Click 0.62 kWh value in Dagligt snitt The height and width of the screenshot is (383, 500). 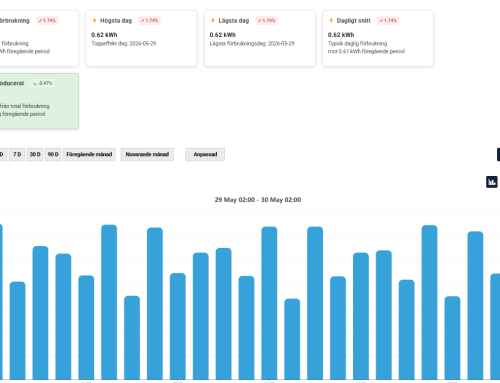pos(341,35)
